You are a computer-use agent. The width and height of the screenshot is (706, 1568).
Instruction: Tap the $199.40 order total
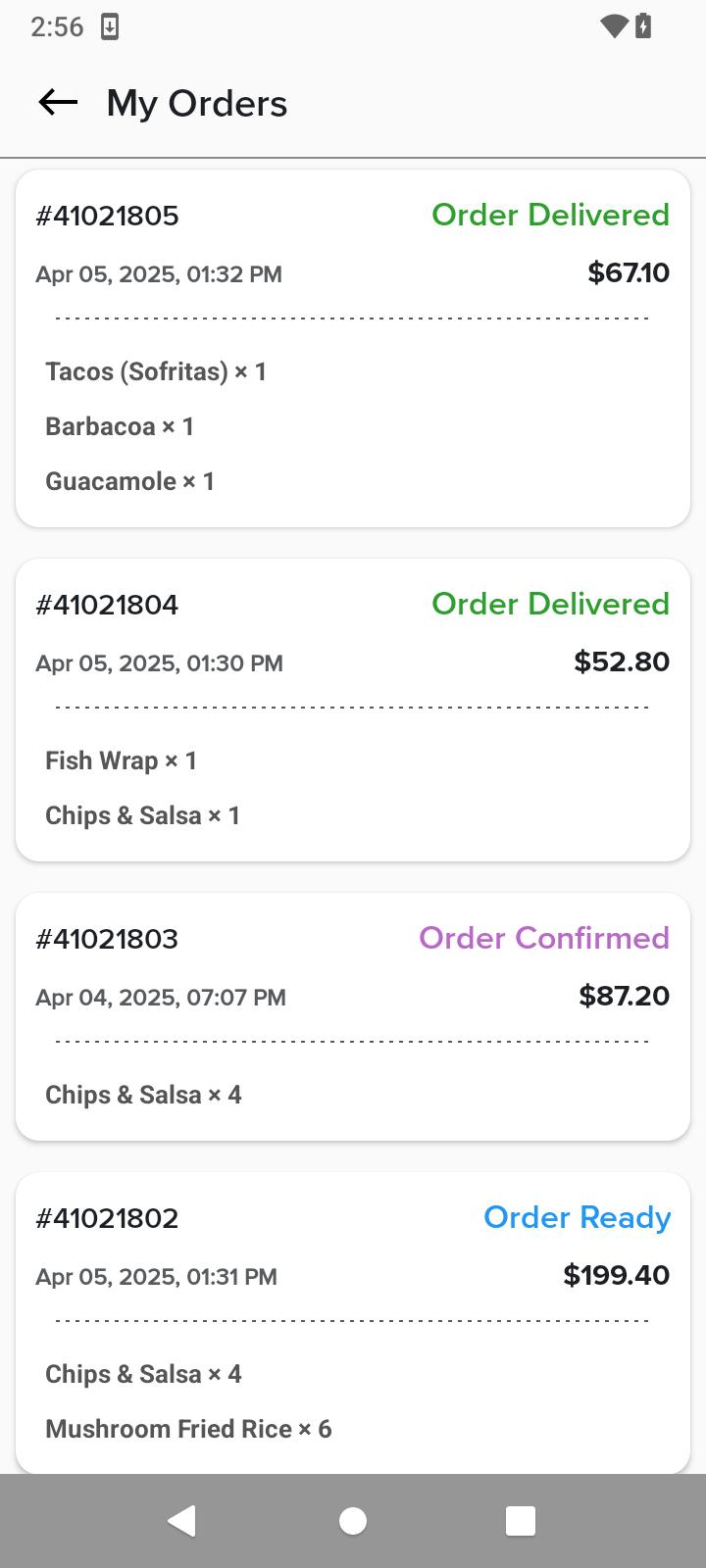pyautogui.click(x=617, y=1275)
